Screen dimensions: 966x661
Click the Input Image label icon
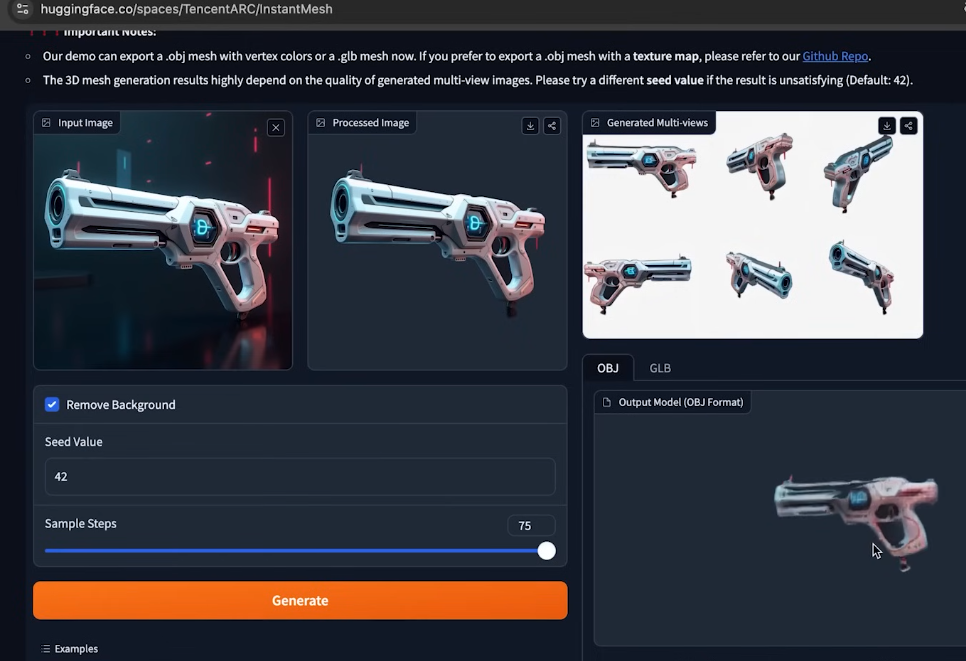click(x=46, y=123)
